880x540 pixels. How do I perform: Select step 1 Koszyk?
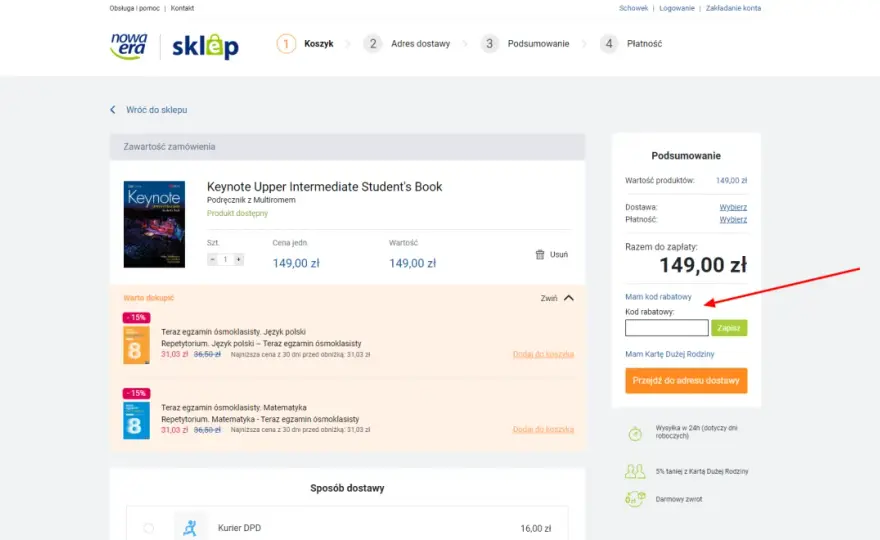[305, 44]
